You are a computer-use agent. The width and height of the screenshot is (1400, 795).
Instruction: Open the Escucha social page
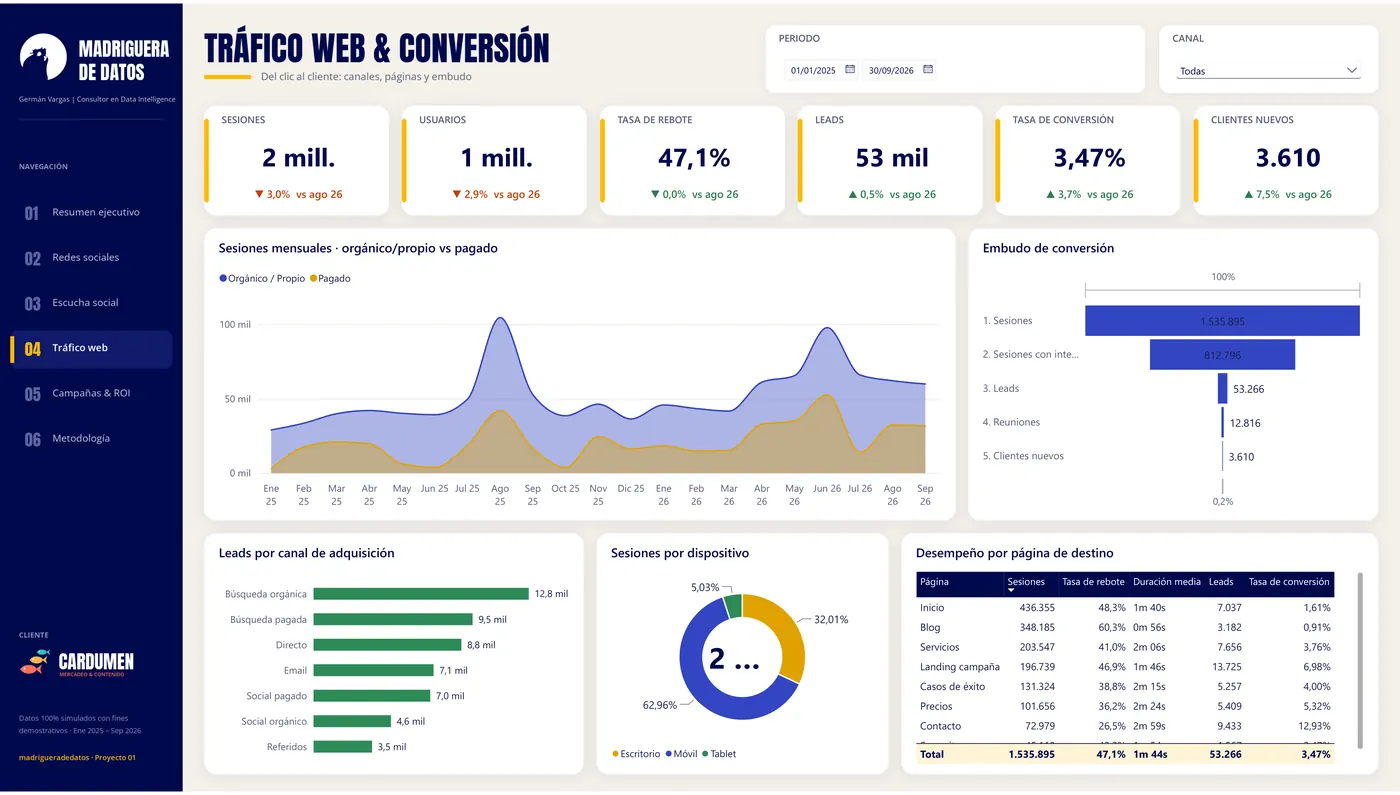coord(91,302)
